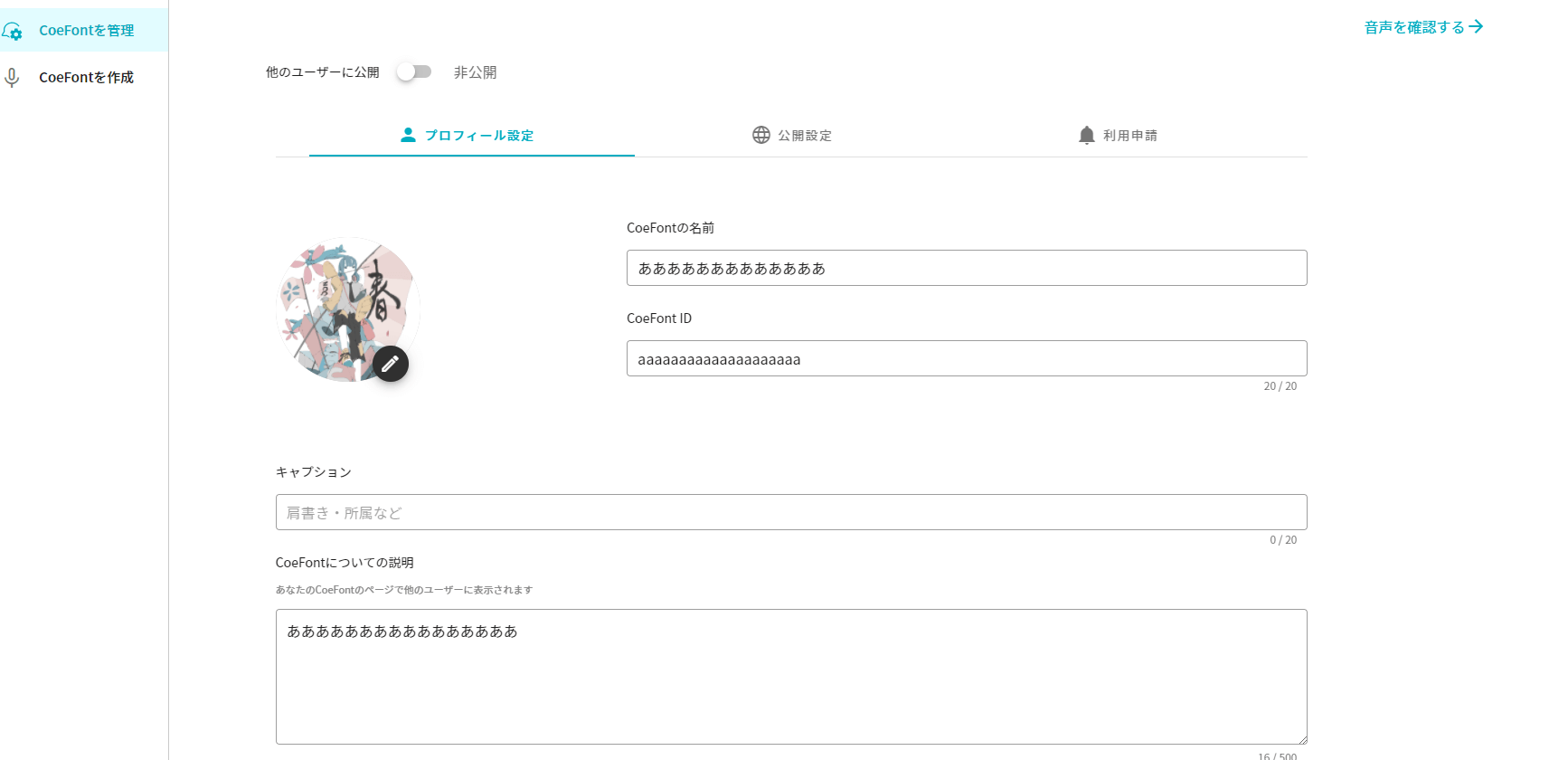Click the 他のユーザーに公開 label

322,72
